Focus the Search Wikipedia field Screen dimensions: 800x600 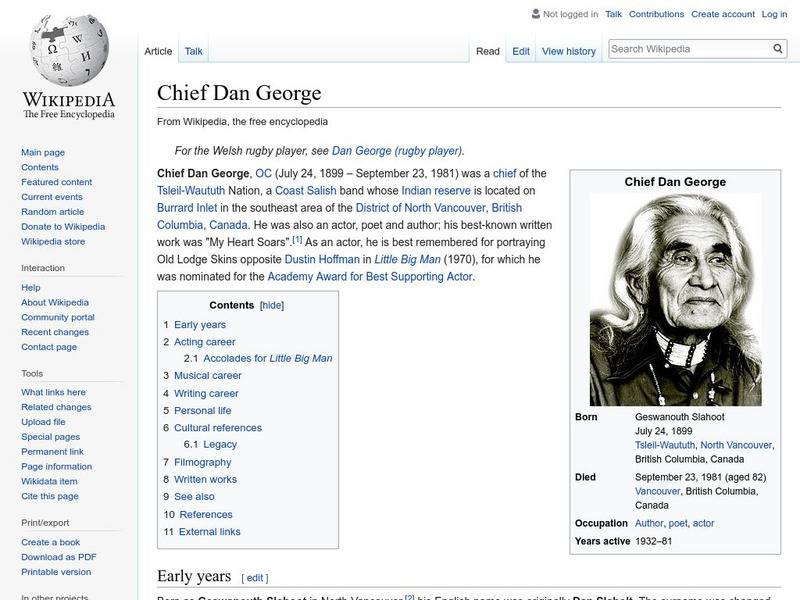690,49
